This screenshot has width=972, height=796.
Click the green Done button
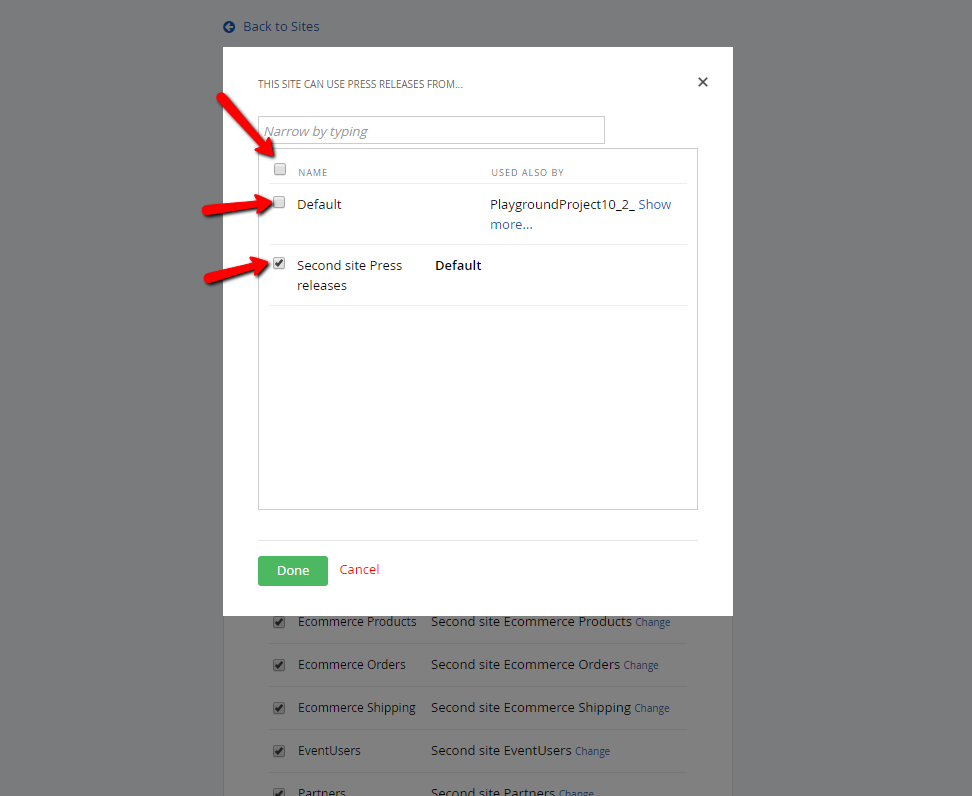click(x=292, y=569)
